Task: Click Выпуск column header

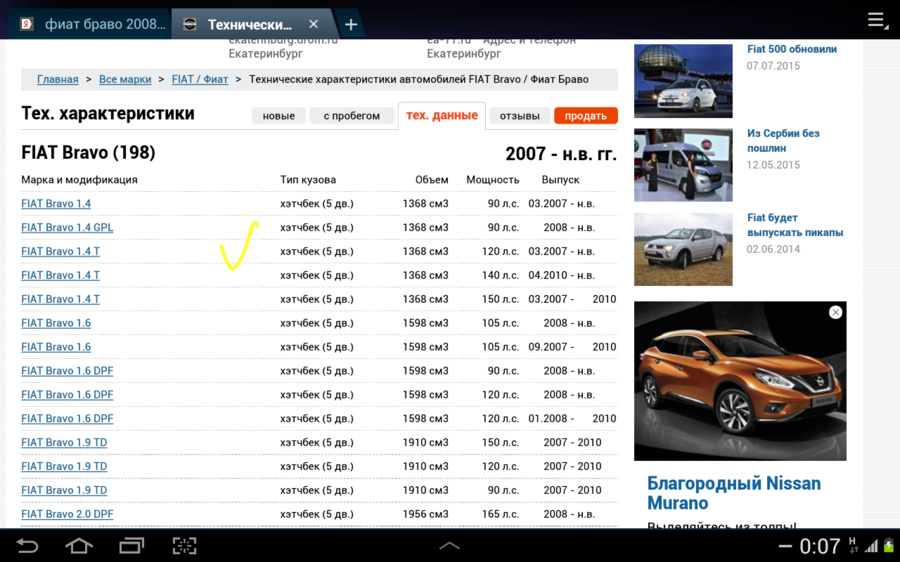Action: (x=560, y=180)
